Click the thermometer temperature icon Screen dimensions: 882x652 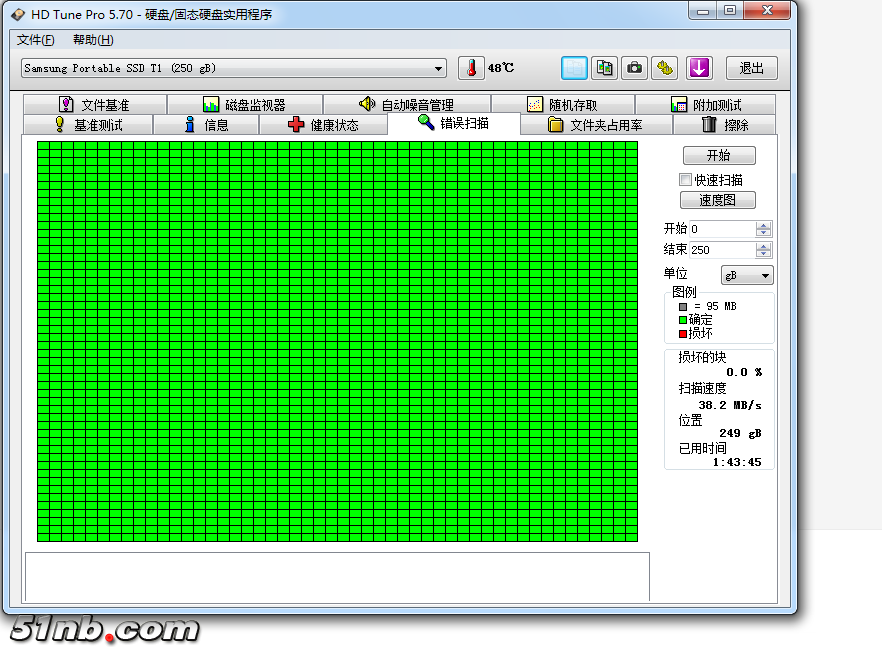[470, 68]
